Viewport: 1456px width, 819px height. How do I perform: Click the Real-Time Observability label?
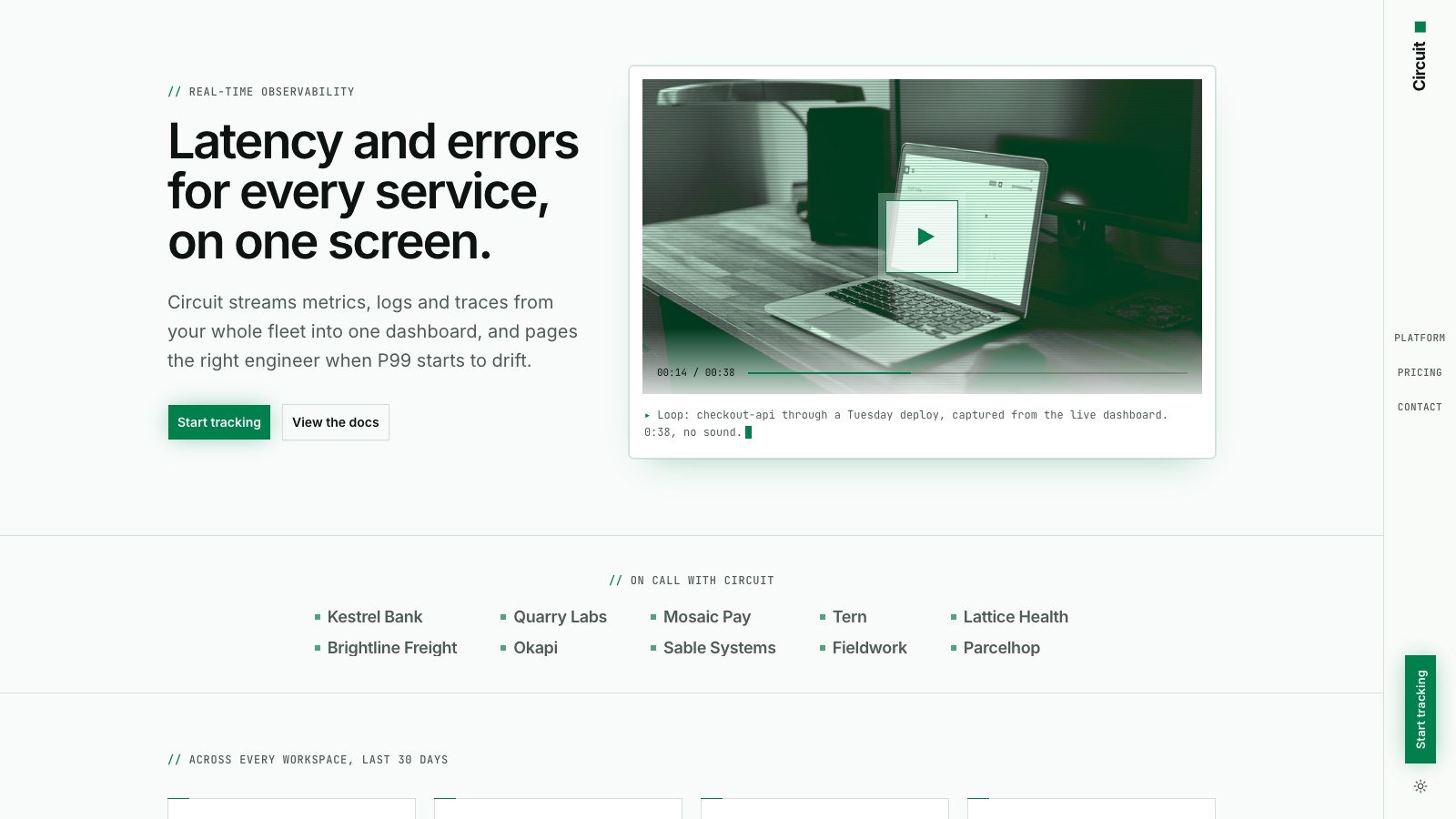click(261, 92)
